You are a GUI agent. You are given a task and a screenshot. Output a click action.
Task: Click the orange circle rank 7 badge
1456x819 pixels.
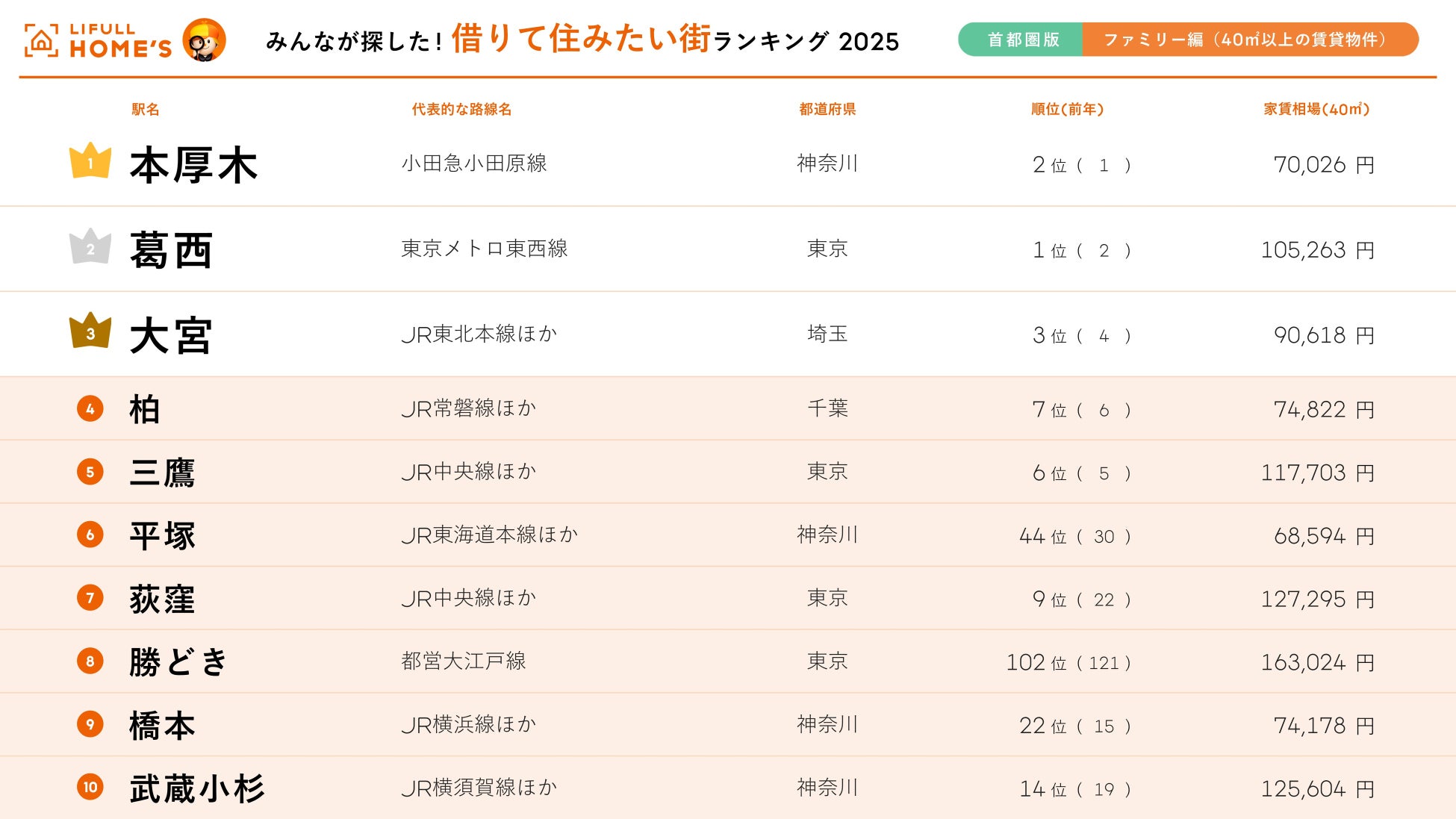[90, 598]
